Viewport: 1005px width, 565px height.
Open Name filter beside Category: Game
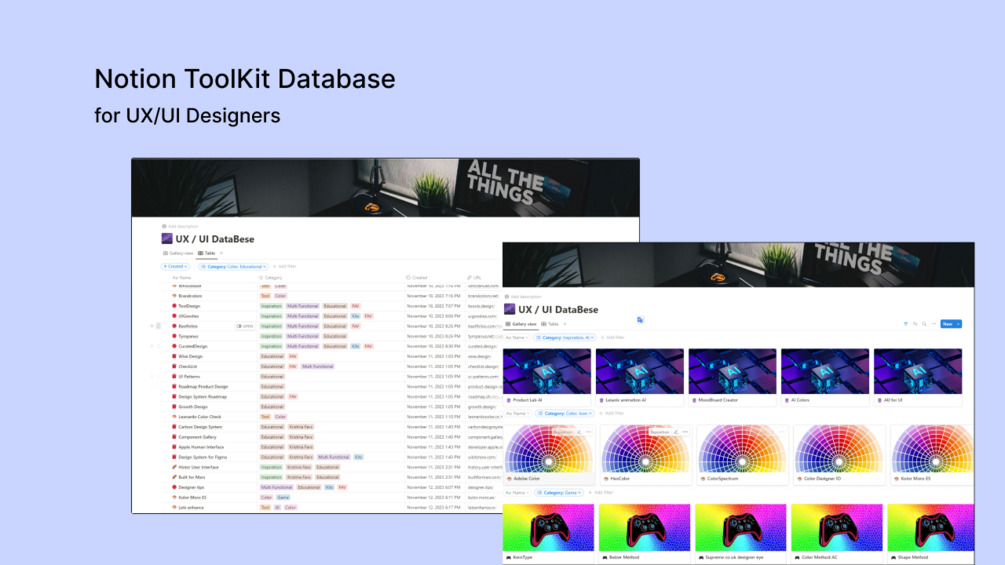(x=517, y=493)
